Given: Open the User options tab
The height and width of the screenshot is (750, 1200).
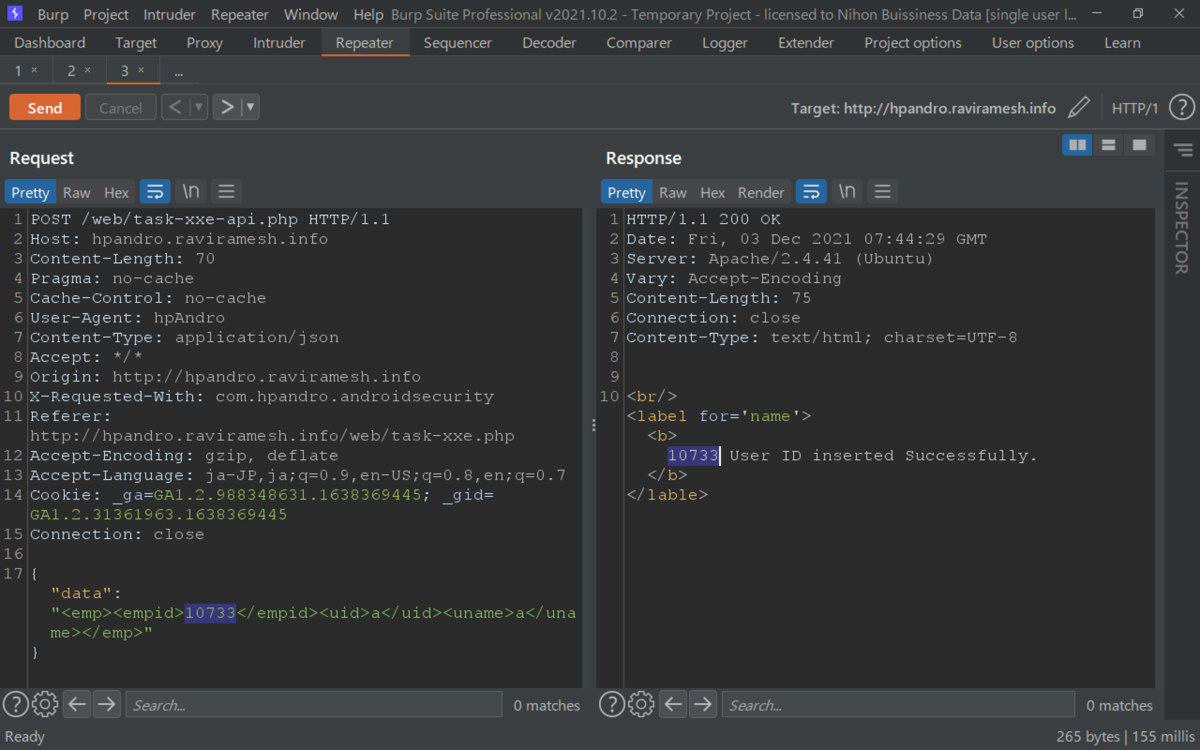Looking at the screenshot, I should [1033, 43].
